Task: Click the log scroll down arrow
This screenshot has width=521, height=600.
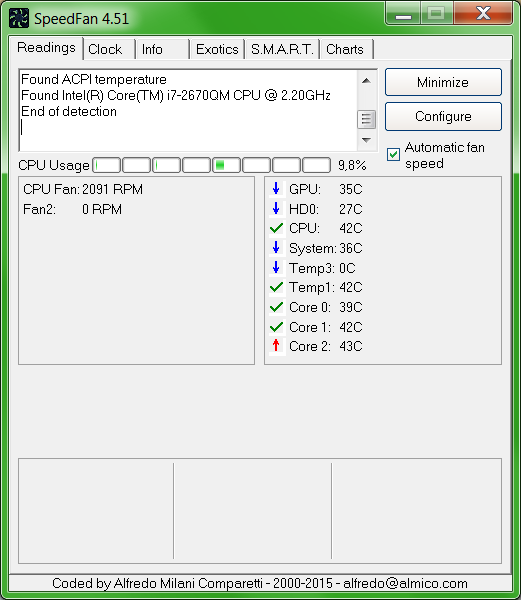Action: click(366, 140)
